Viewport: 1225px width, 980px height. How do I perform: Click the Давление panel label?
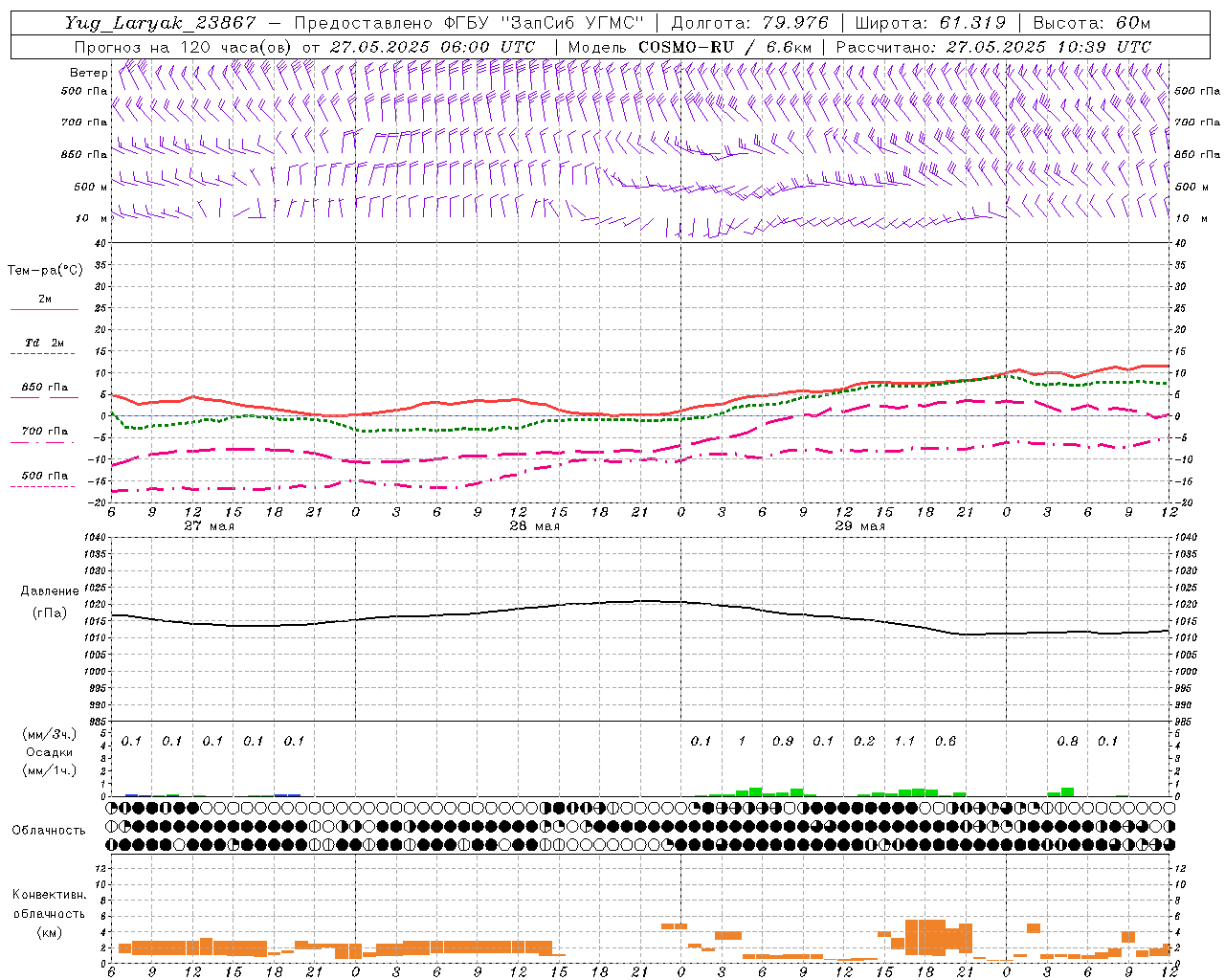pos(50,591)
